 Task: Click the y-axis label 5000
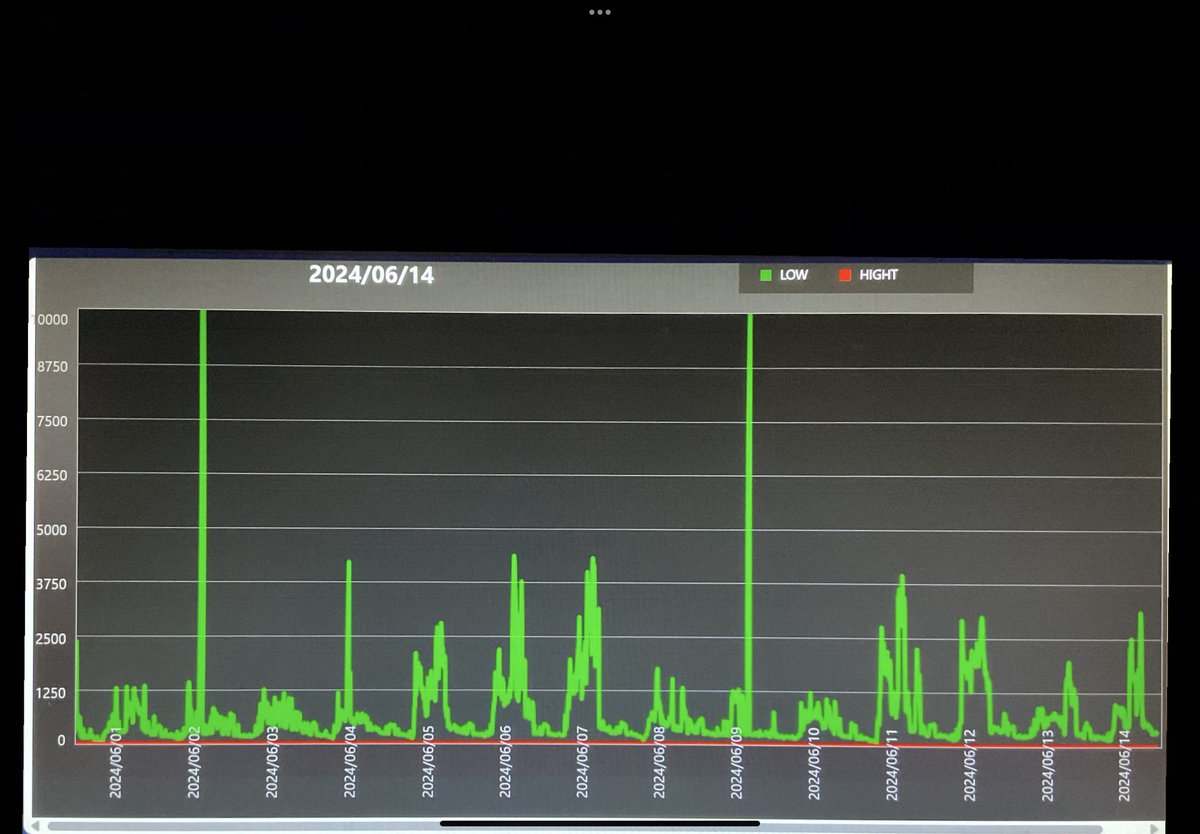point(51,529)
